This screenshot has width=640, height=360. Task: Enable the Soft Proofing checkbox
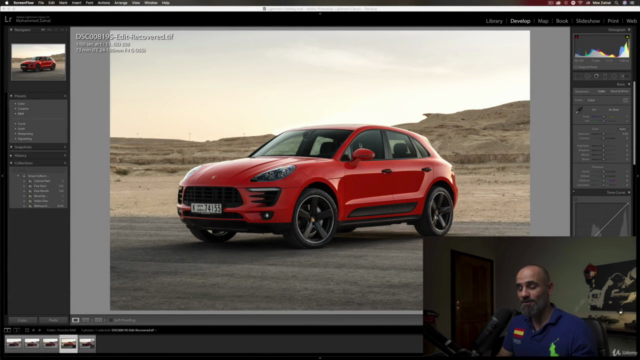pyautogui.click(x=111, y=320)
